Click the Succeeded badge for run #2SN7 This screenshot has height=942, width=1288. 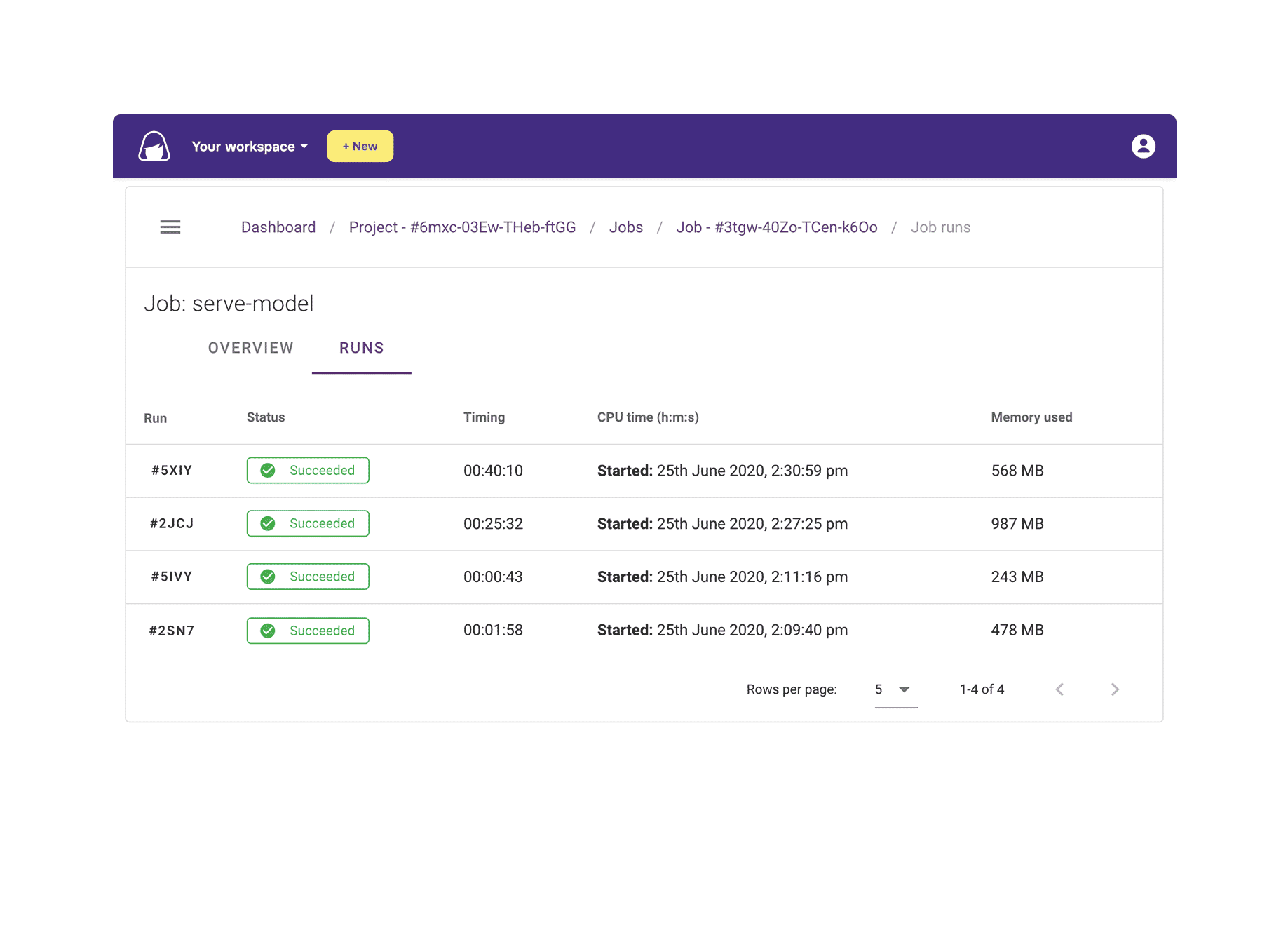pos(307,630)
